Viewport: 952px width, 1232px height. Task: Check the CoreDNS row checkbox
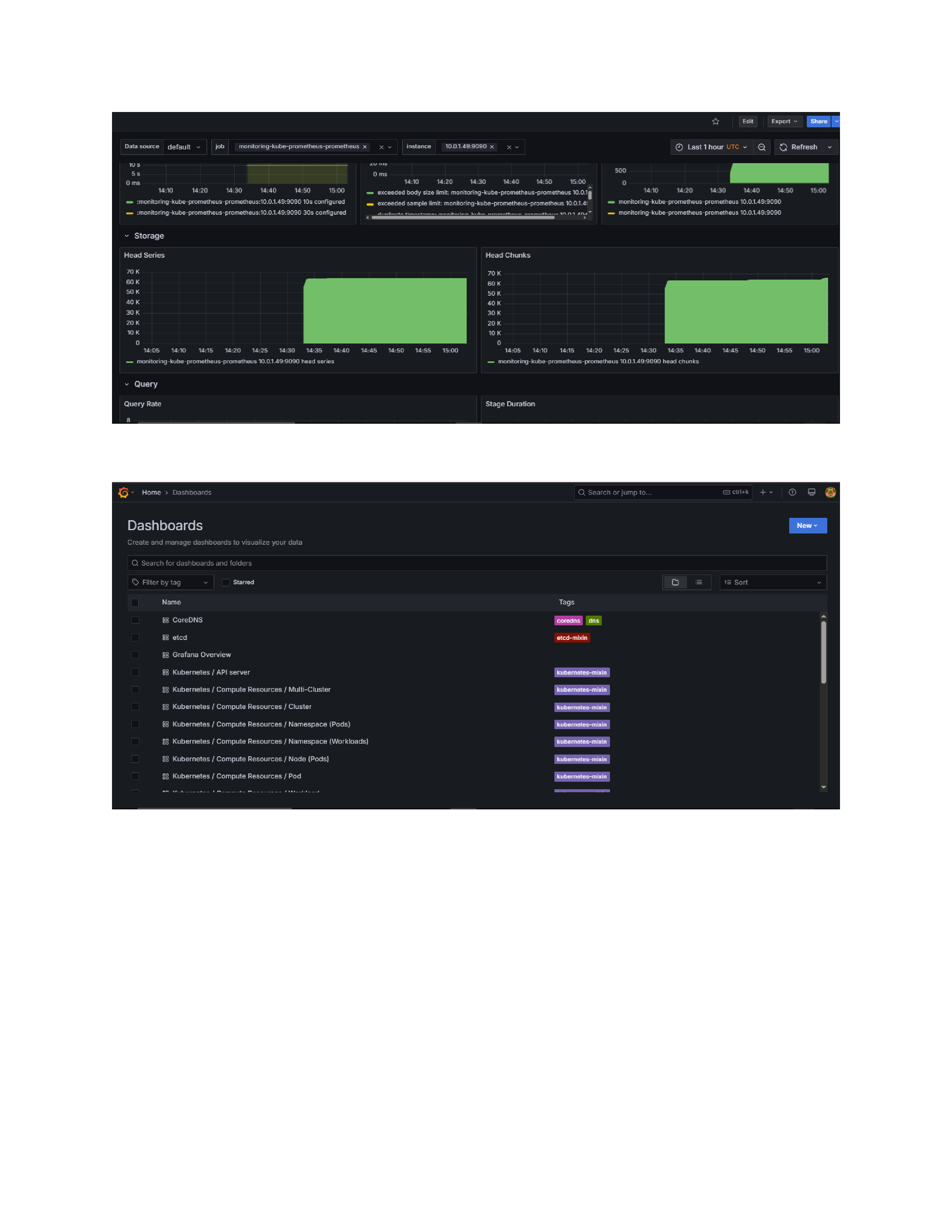coord(135,620)
